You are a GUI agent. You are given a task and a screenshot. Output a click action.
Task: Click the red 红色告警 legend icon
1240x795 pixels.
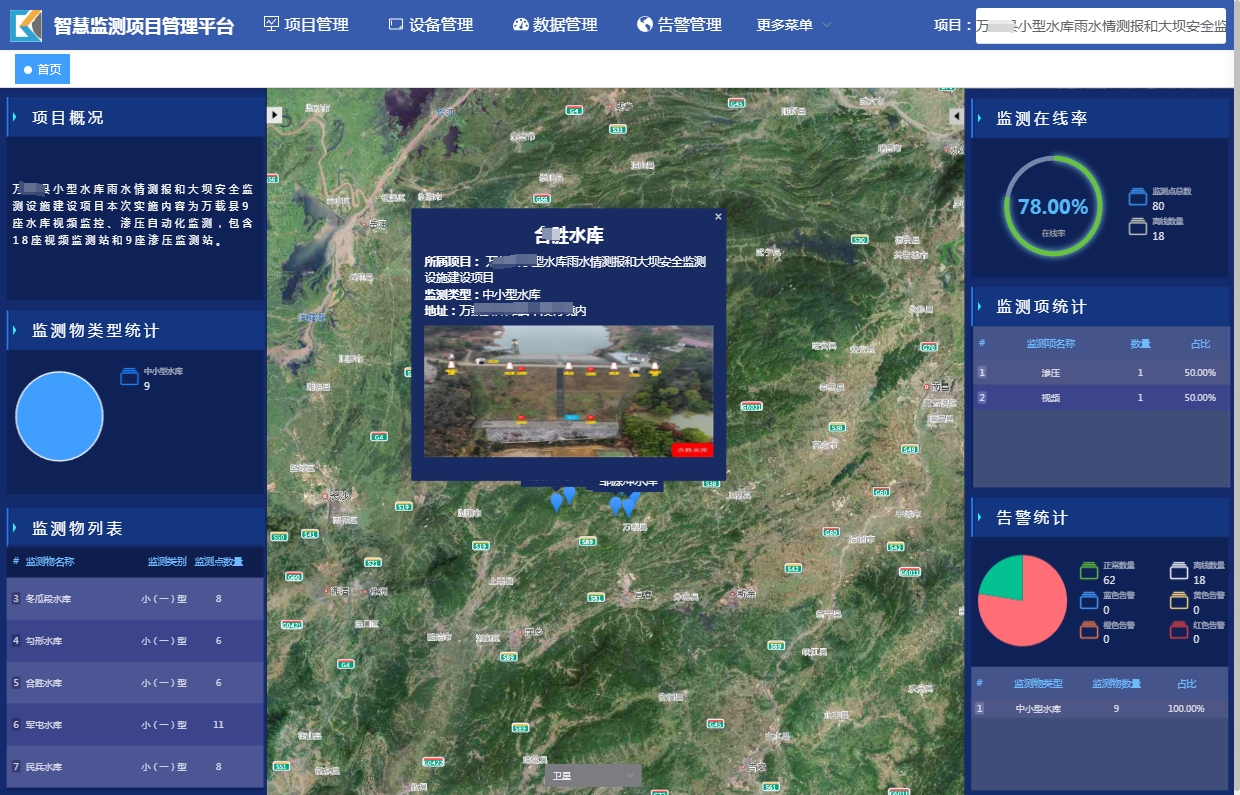click(x=1180, y=630)
